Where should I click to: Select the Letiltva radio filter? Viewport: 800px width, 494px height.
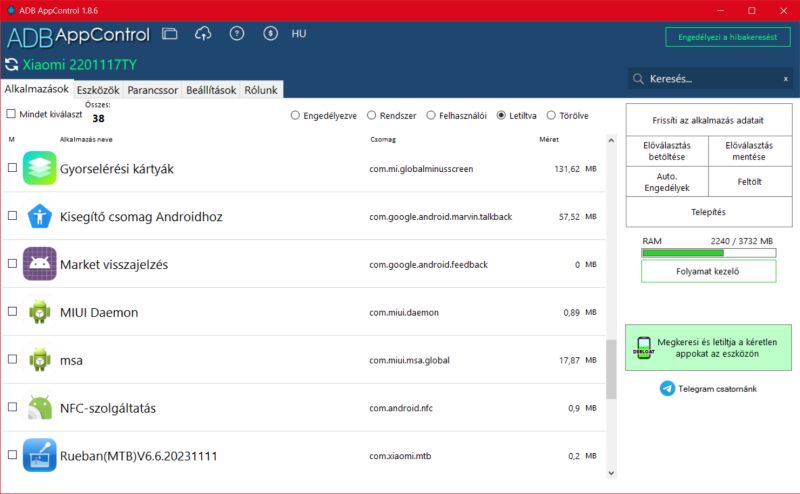[501, 115]
